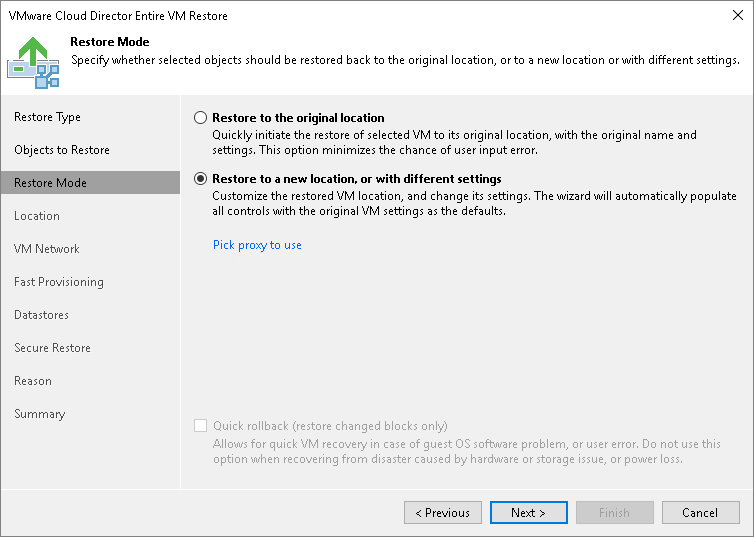Go to the Secure Restore step
This screenshot has width=754, height=537.
(52, 348)
